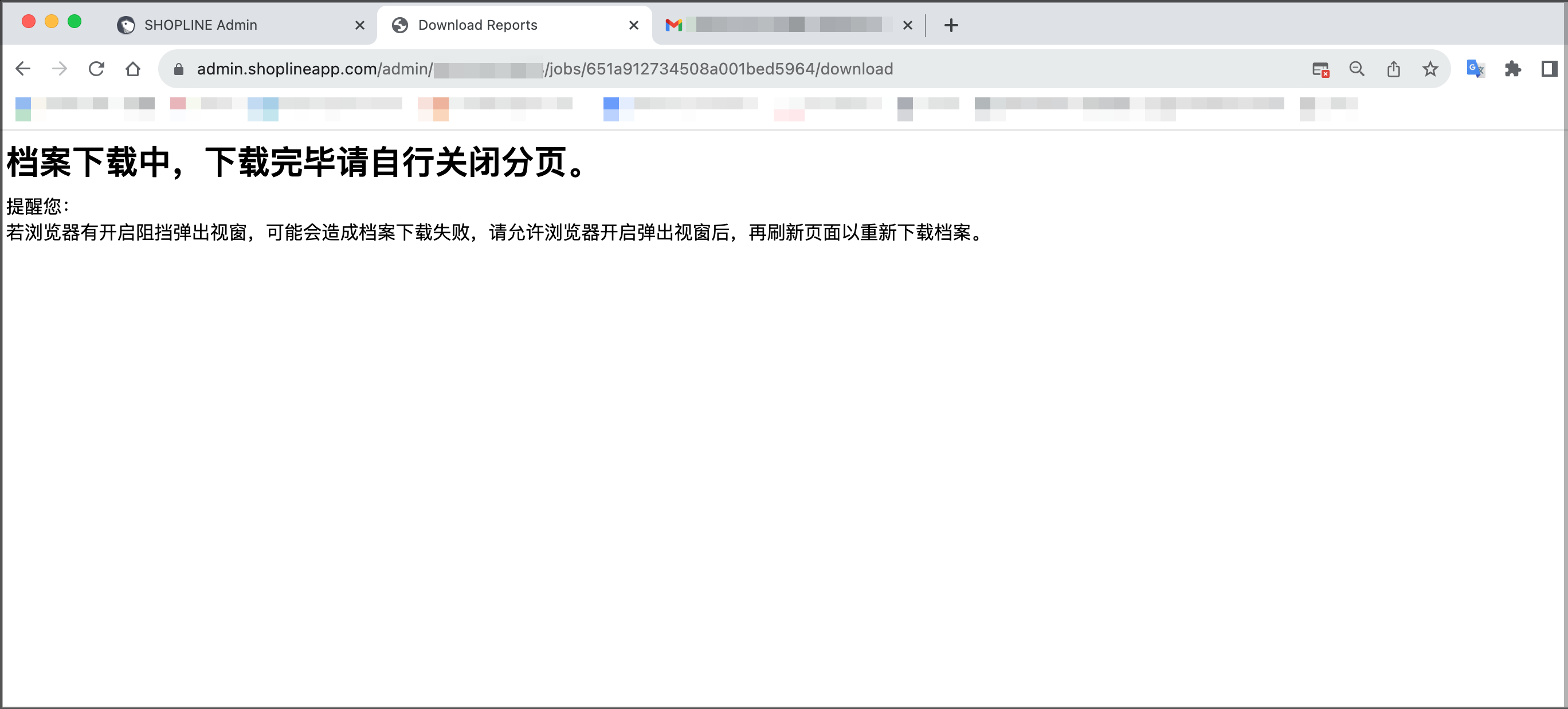1568x709 pixels.
Task: Close the SHOPLINE Admin tab
Action: coord(360,25)
